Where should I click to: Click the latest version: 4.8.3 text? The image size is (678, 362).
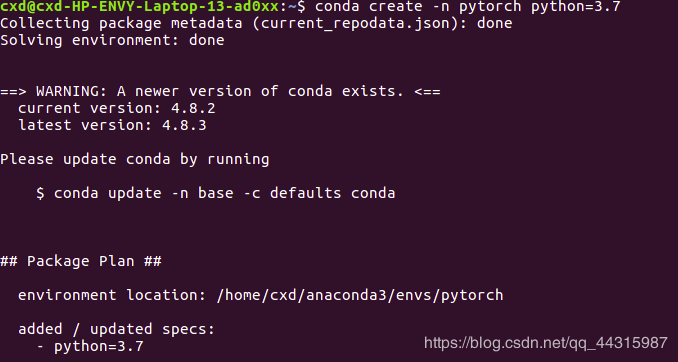(x=112, y=125)
